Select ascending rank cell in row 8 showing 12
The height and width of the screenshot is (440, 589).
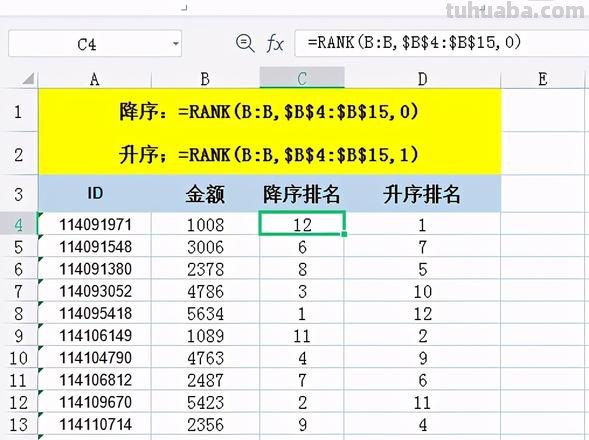[x=423, y=313]
